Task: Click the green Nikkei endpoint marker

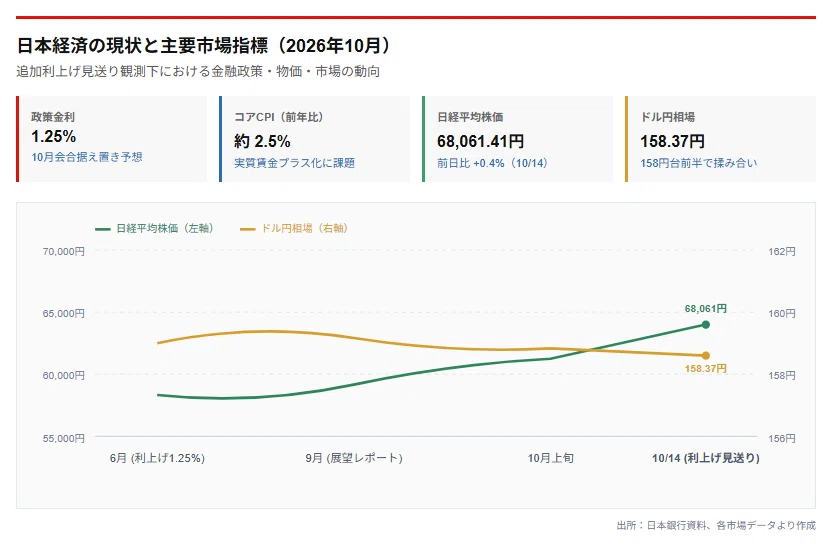Action: click(x=705, y=325)
